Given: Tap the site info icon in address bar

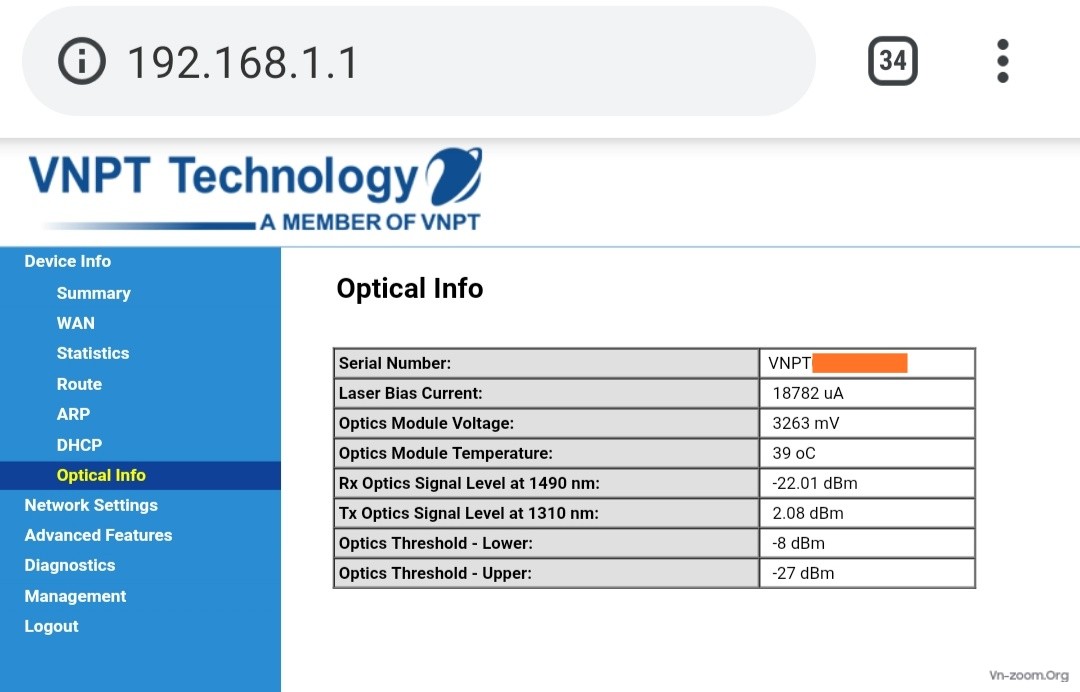Looking at the screenshot, I should (82, 61).
